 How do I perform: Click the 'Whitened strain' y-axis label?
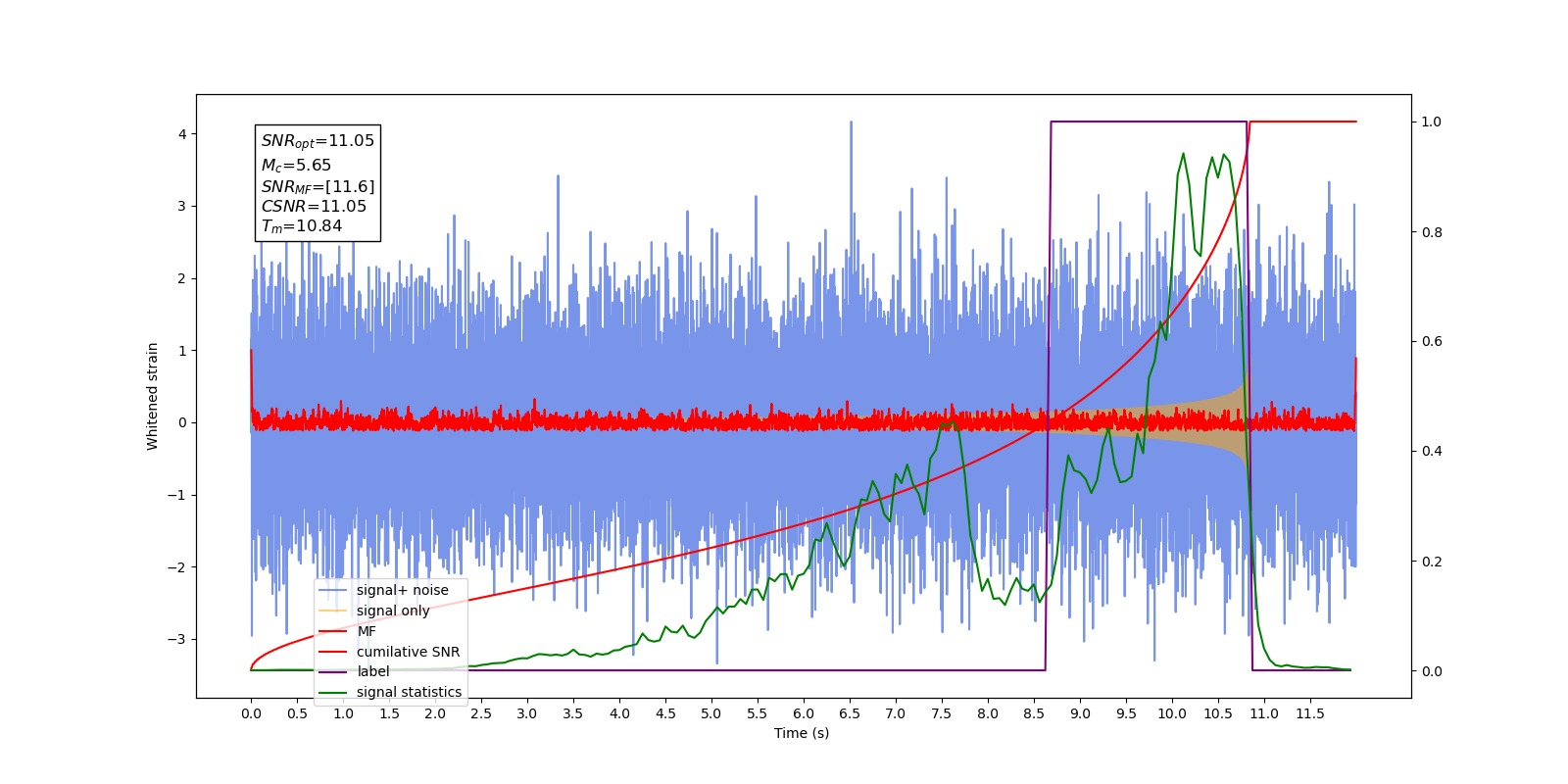click(153, 396)
